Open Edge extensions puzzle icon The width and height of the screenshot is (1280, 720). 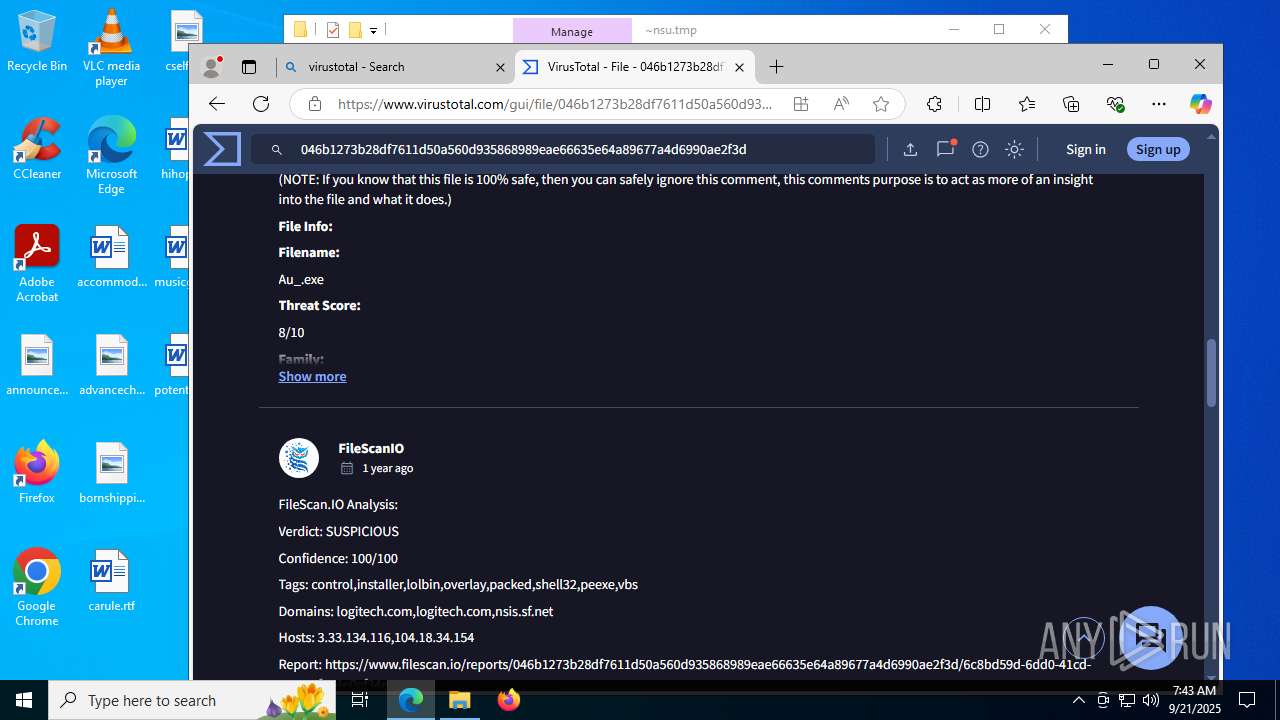pos(935,104)
